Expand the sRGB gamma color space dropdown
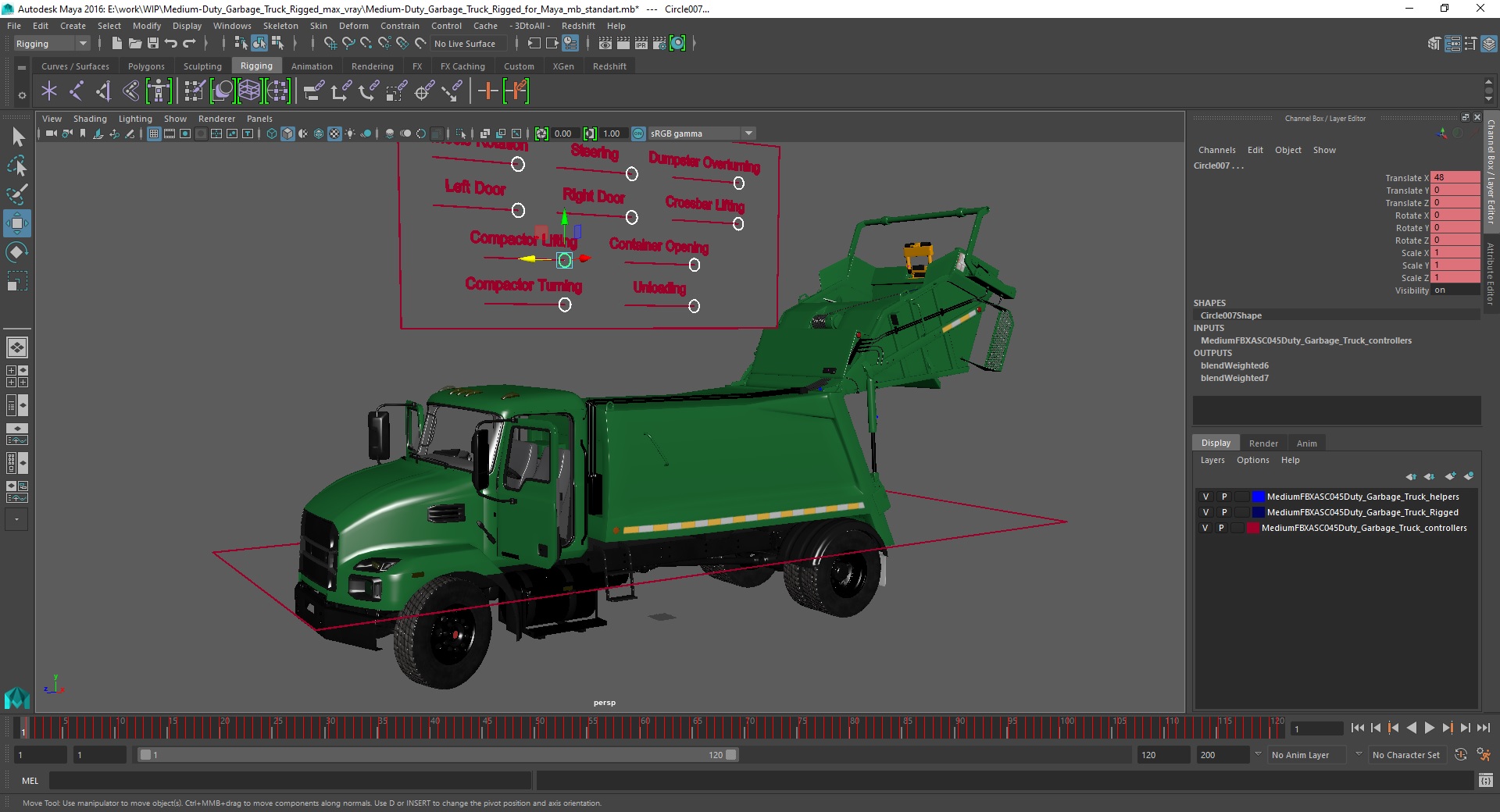 coord(748,134)
